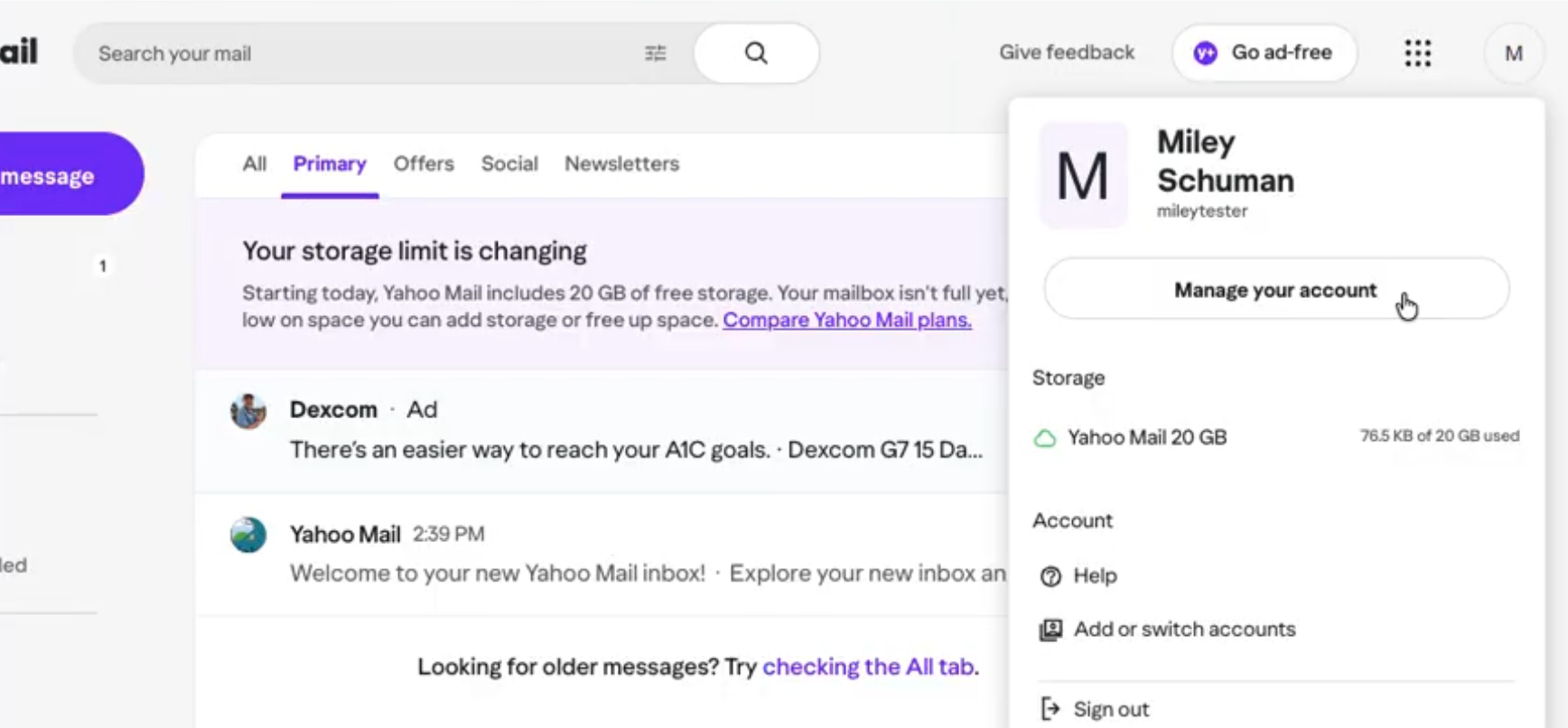Click the Add or switch accounts icon
This screenshot has width=1568, height=728.
coord(1050,630)
